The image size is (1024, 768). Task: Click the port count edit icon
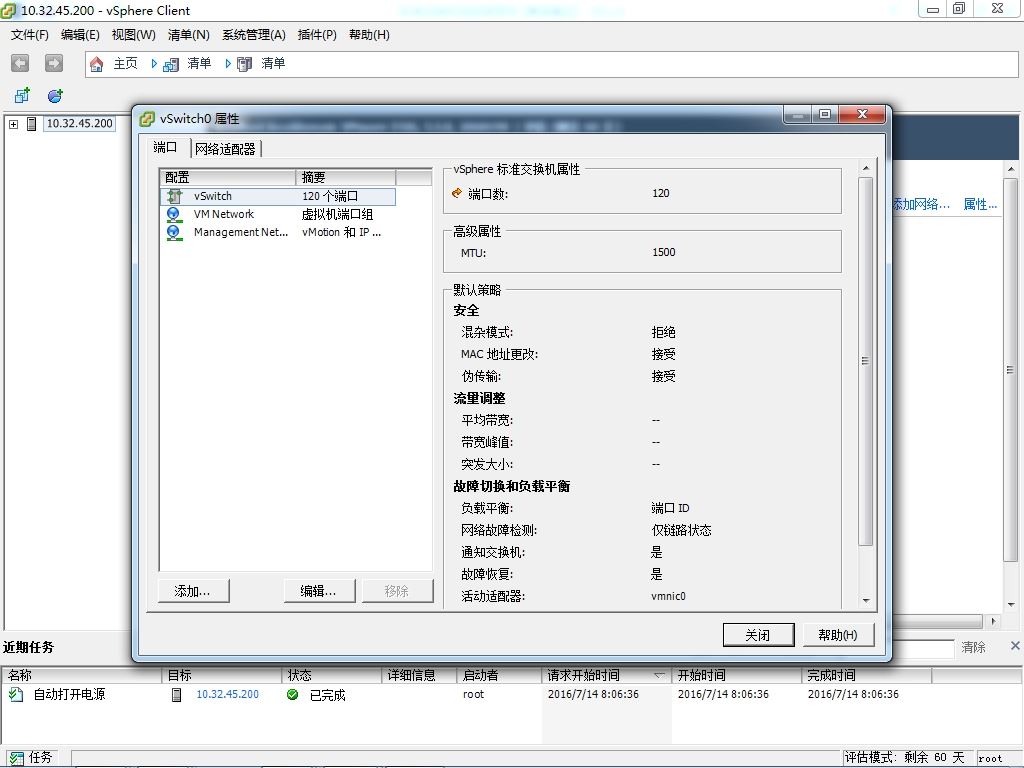[x=457, y=193]
